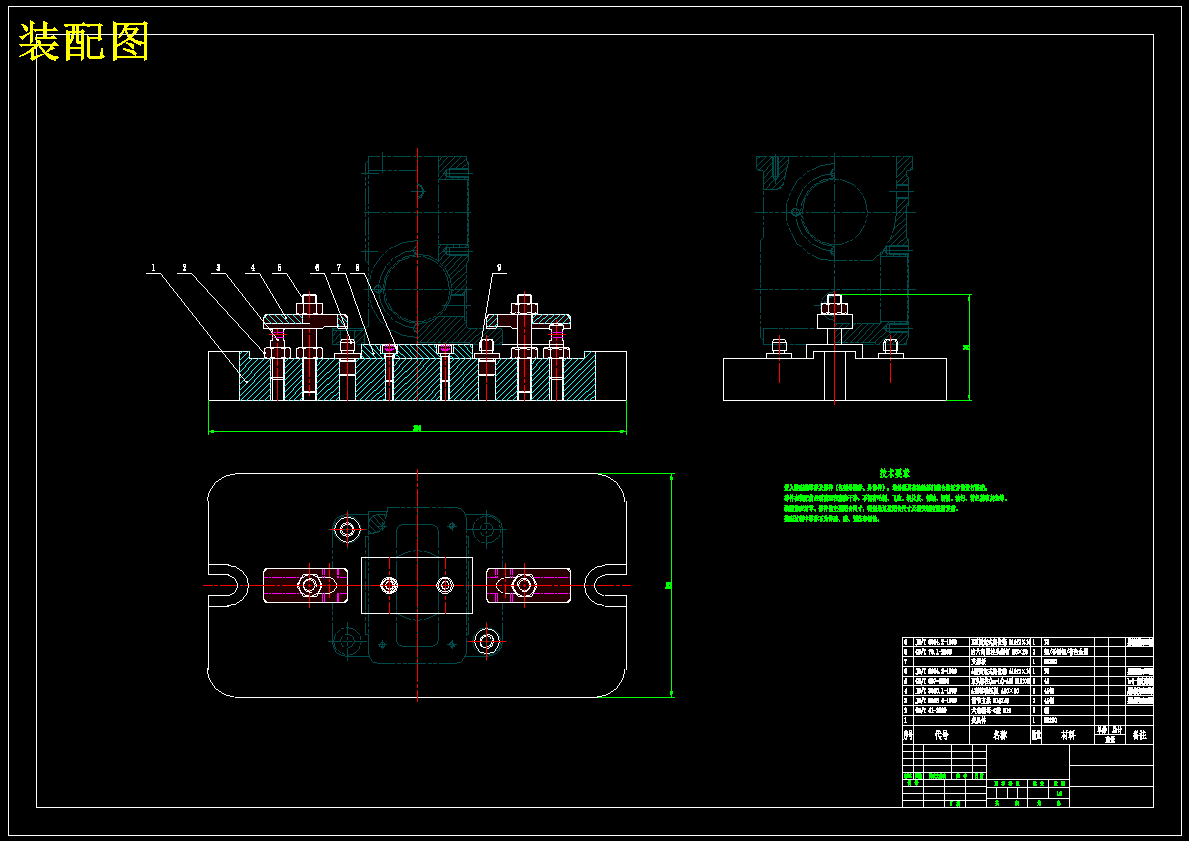This screenshot has width=1189, height=841.
Task: Pick the upper-left locating pin in plan view
Action: pos(347,529)
